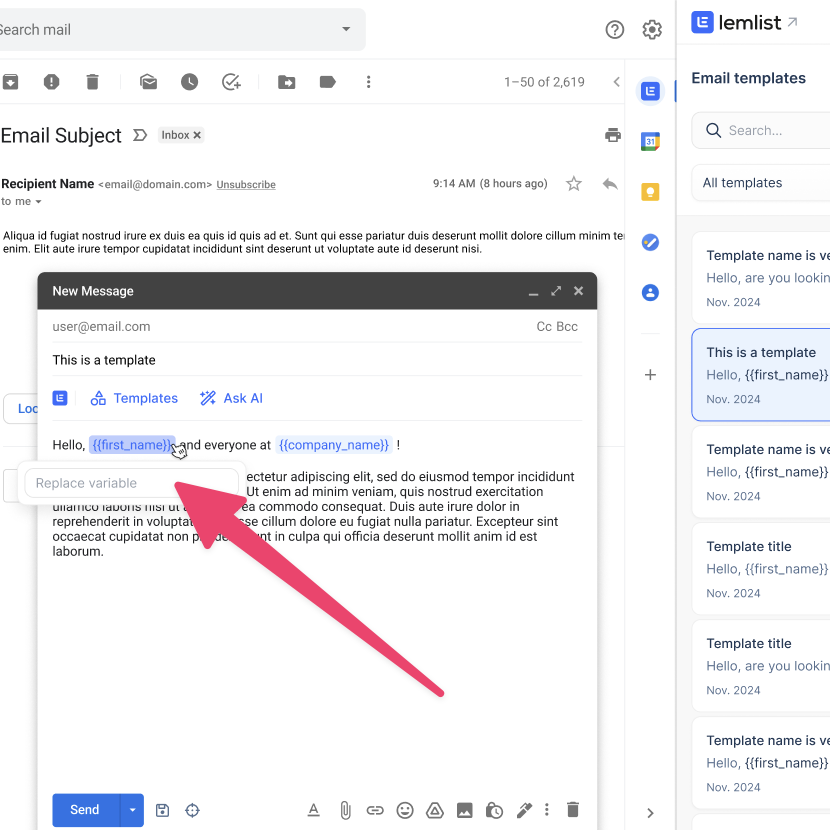The image size is (830, 830).
Task: Archive the open email
Action: pyautogui.click(x=10, y=81)
